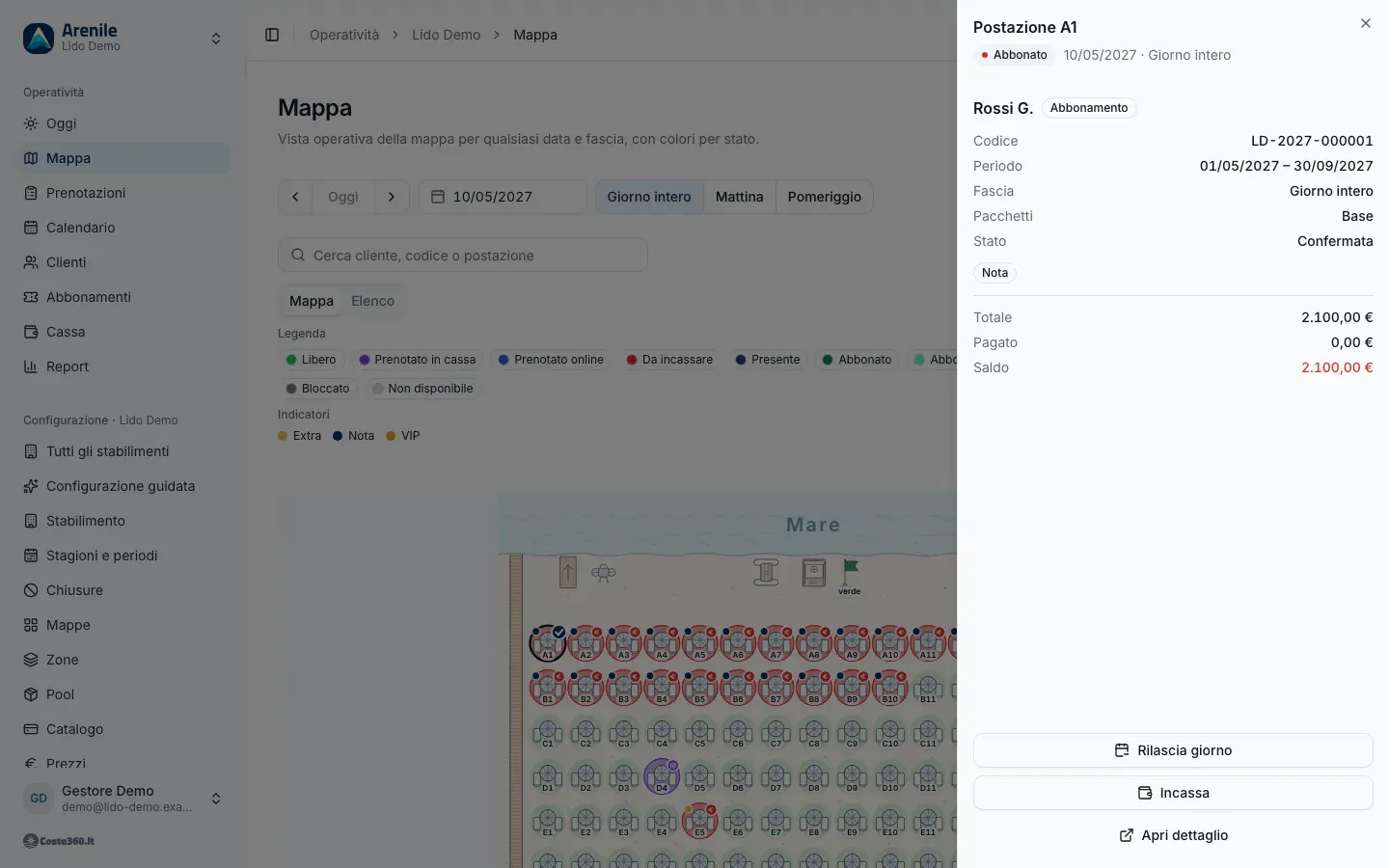Open Stagioni e periodi settings
The height and width of the screenshot is (868, 1389).
pyautogui.click(x=123, y=556)
